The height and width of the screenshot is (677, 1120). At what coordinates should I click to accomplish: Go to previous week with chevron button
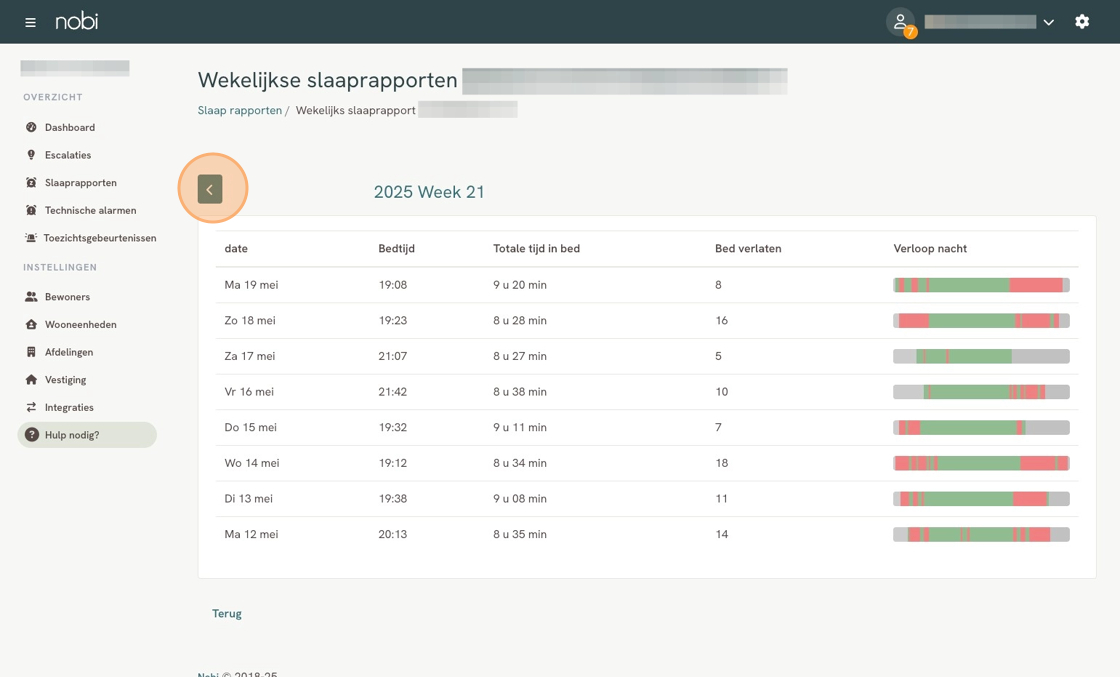pos(210,189)
